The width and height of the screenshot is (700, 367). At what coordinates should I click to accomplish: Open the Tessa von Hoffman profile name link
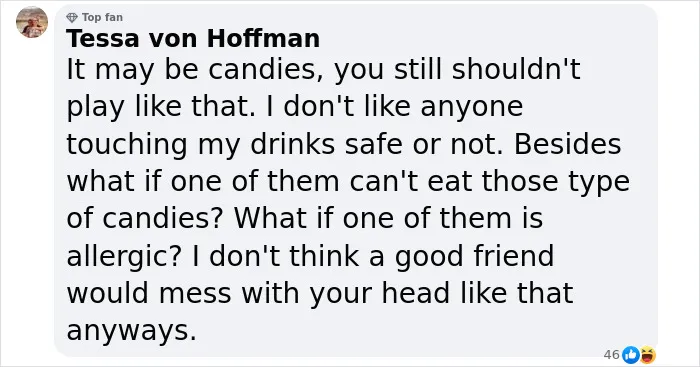[193, 38]
